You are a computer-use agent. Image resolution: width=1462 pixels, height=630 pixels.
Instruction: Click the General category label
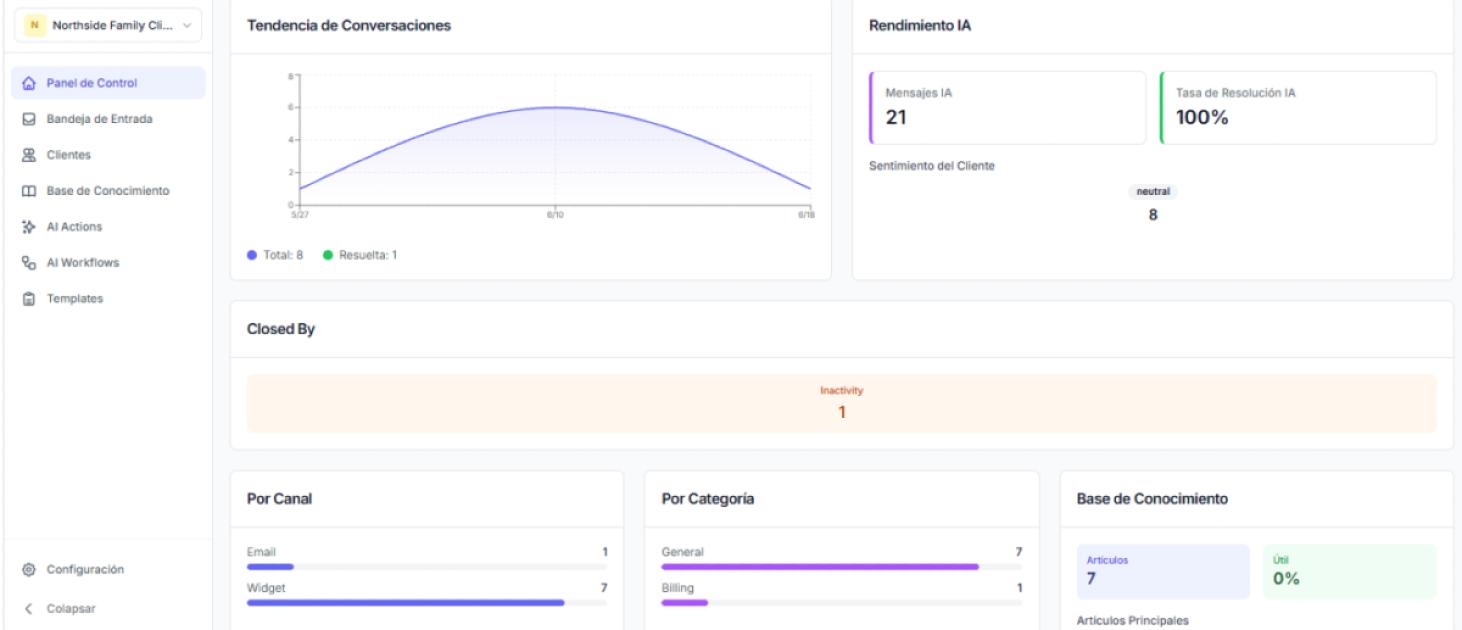[x=683, y=552]
